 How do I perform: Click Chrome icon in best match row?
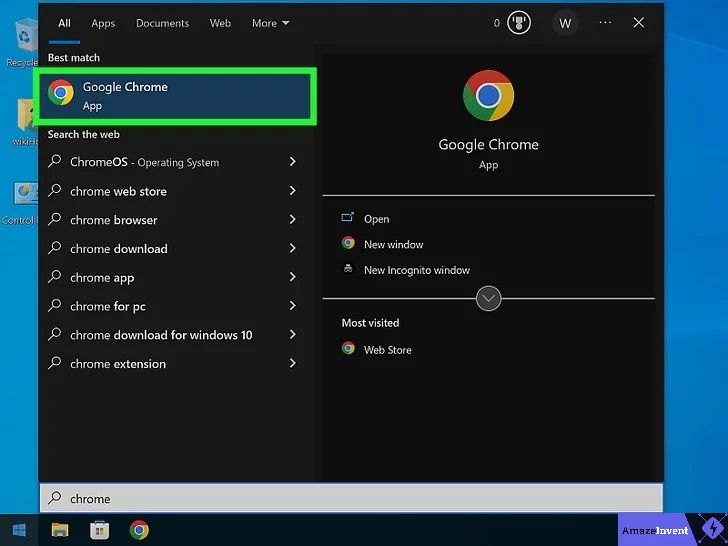[x=61, y=93]
